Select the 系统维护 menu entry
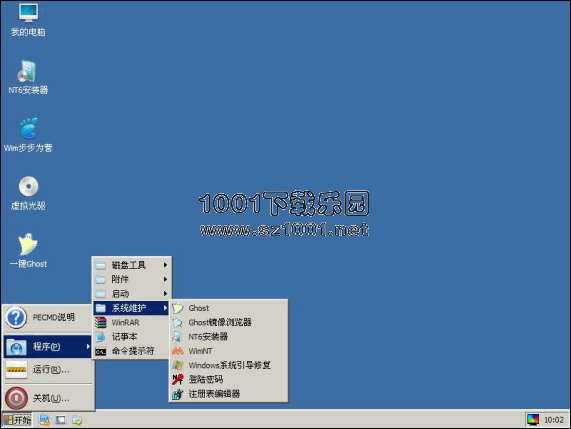 (131, 308)
